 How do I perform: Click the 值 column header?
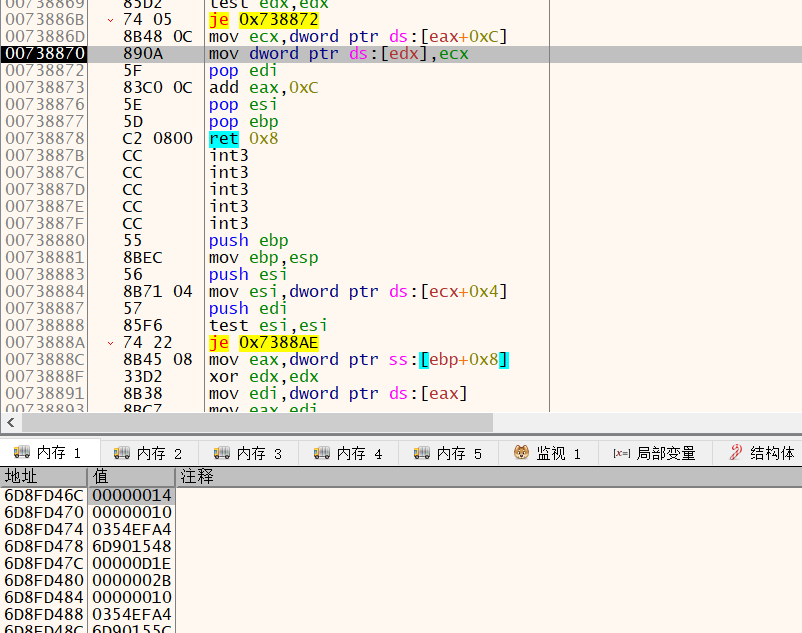point(131,477)
